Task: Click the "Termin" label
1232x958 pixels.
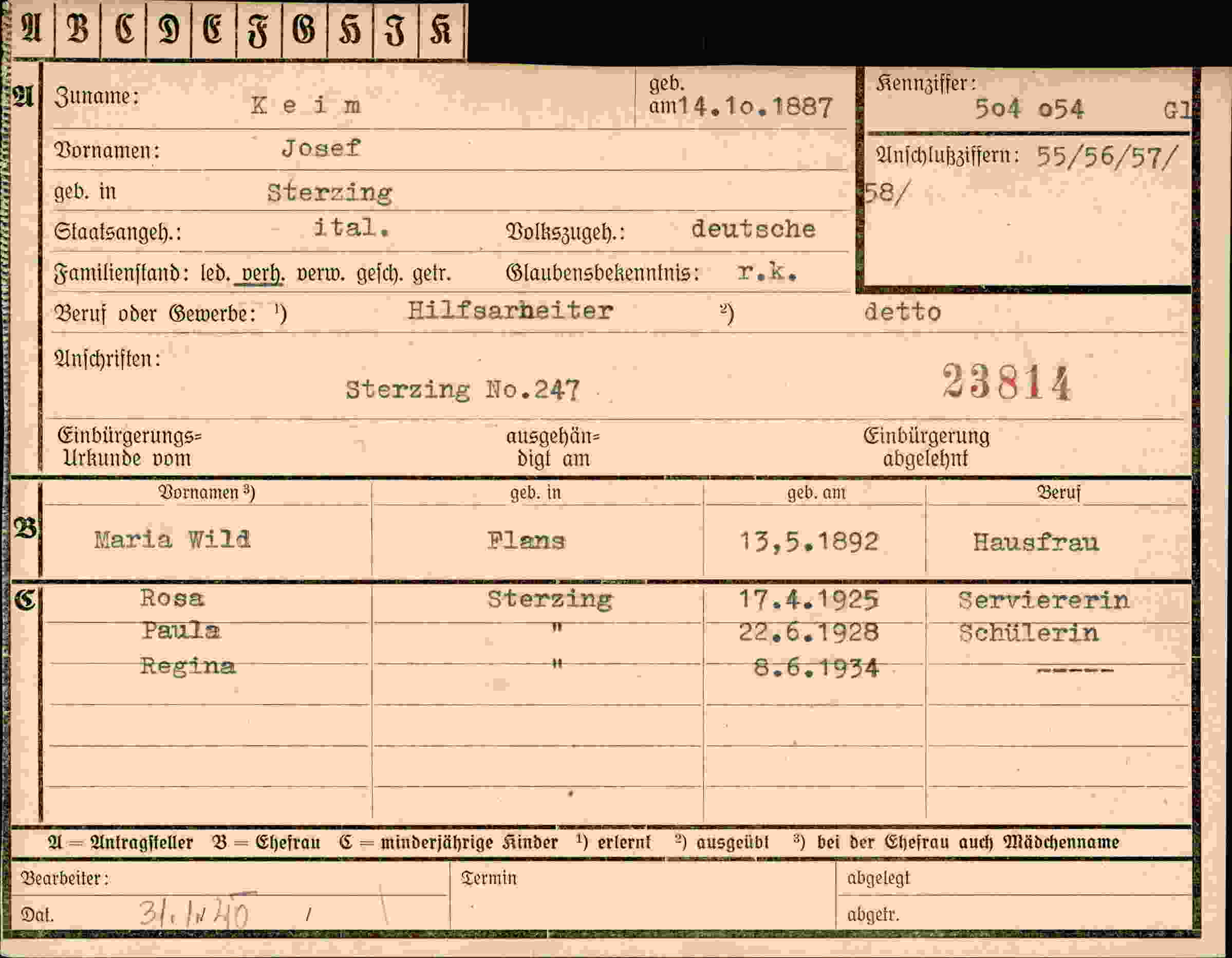Action: point(489,878)
